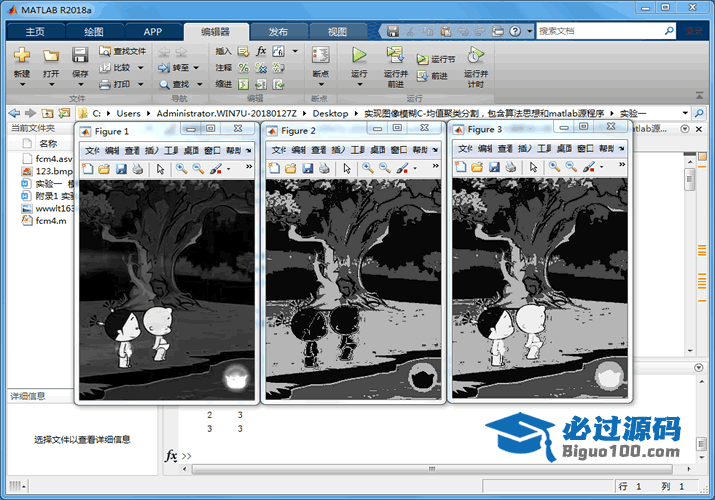This screenshot has width=715, height=500.
Task: Click the command window fx prompt icon
Action: (171, 455)
